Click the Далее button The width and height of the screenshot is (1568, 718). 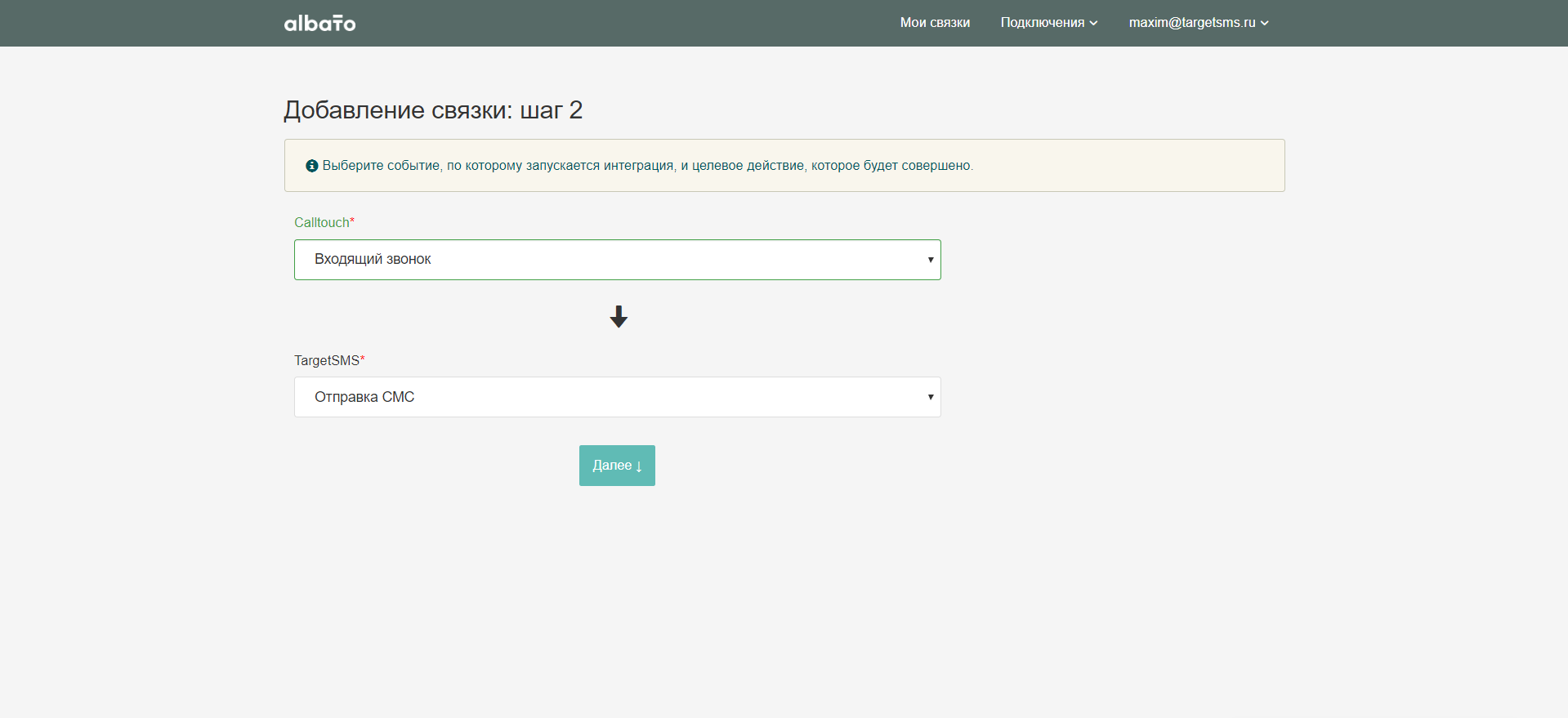(x=617, y=466)
